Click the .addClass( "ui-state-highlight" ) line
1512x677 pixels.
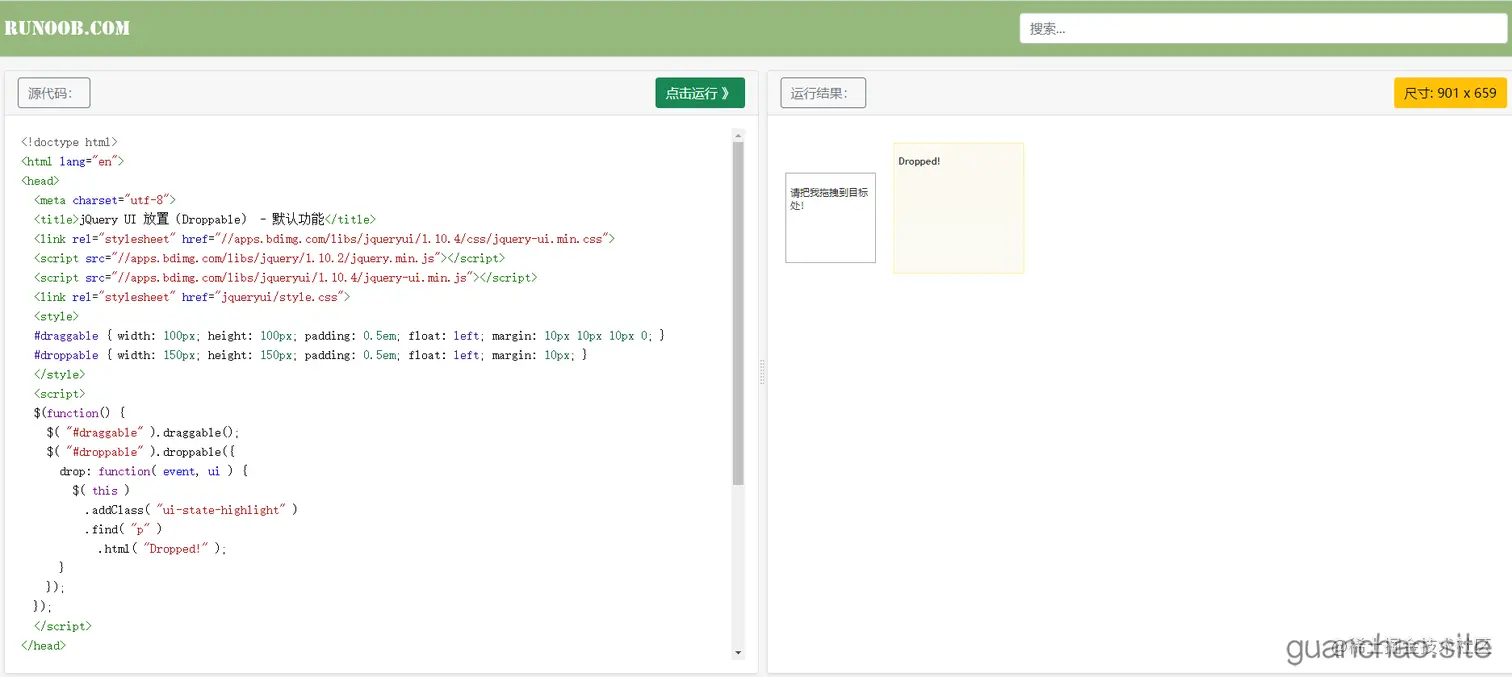click(x=192, y=510)
